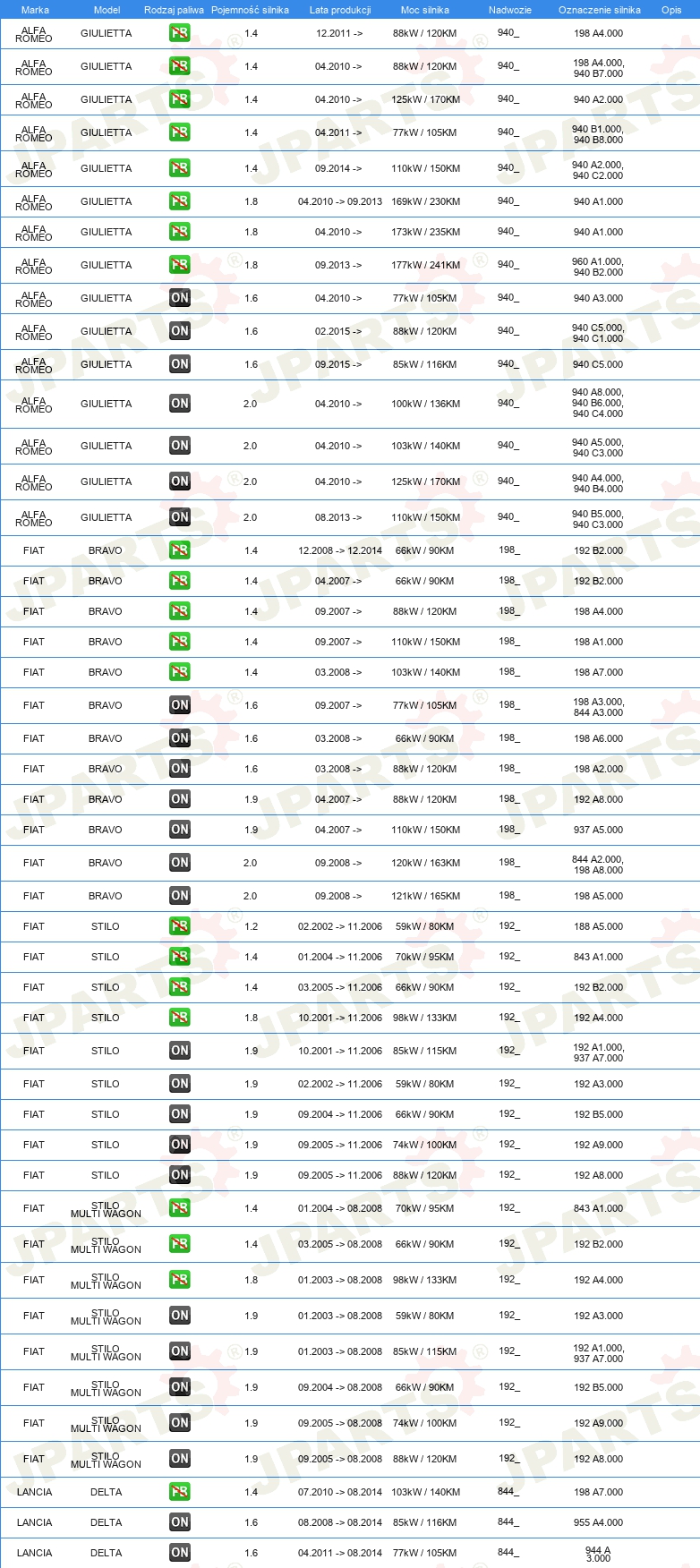Click the 'Pojemność silnika' column header
Image resolution: width=700 pixels, height=1568 pixels.
click(x=250, y=10)
